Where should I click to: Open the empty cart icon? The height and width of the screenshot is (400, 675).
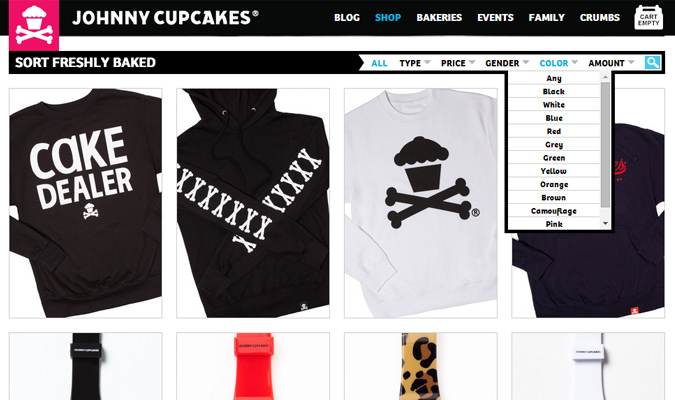tap(648, 18)
